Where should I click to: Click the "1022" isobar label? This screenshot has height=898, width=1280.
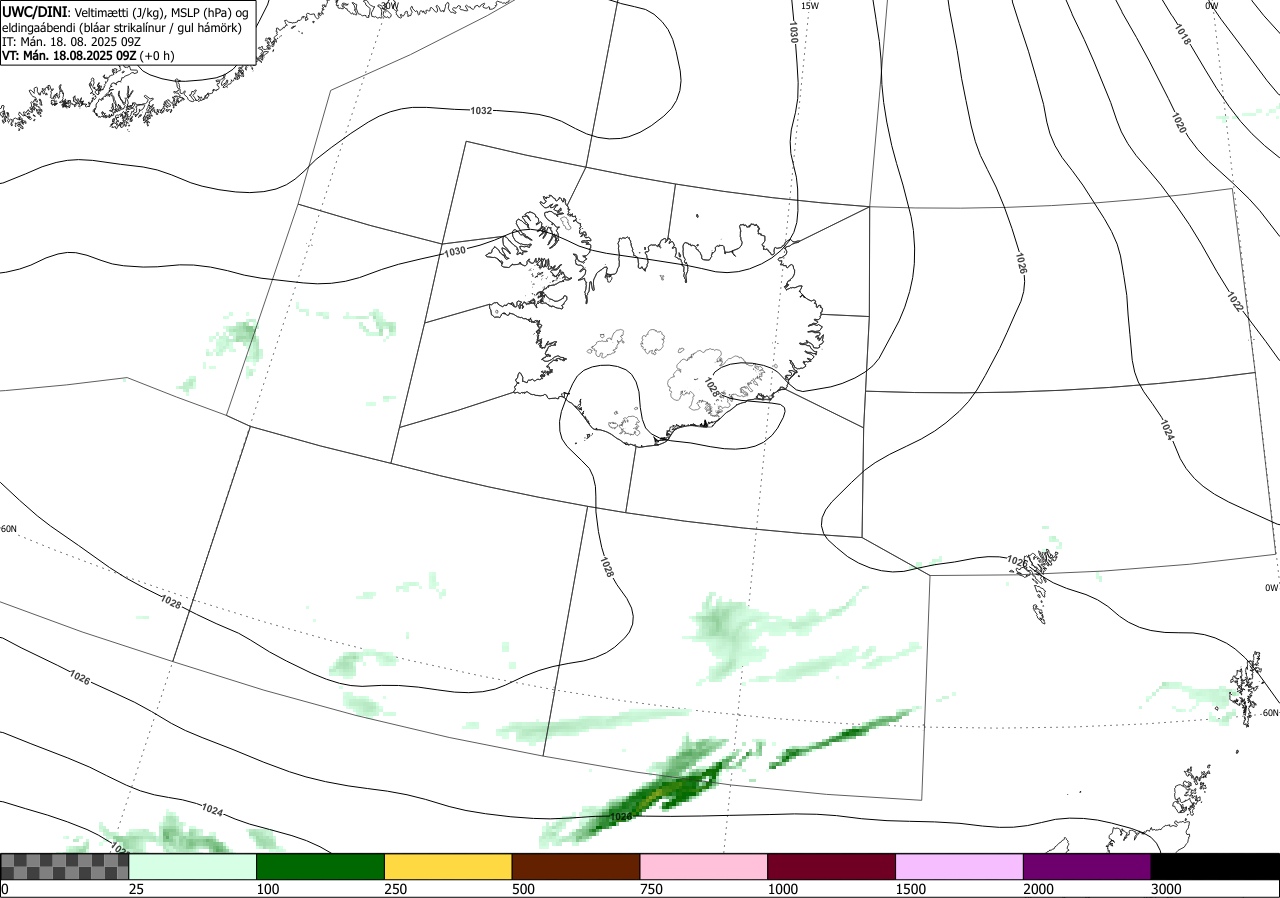pyautogui.click(x=1234, y=301)
